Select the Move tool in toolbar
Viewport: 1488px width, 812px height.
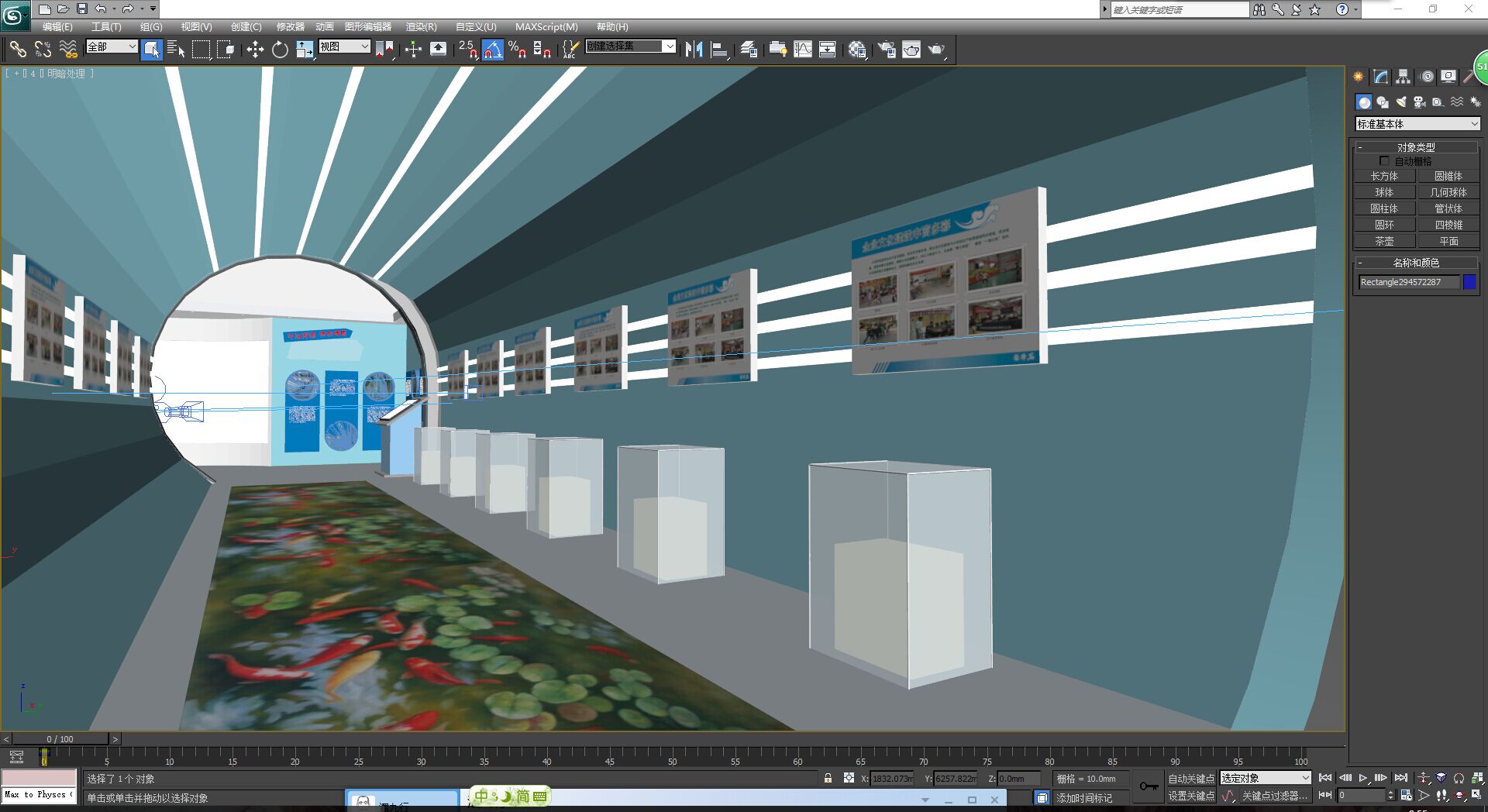click(255, 50)
